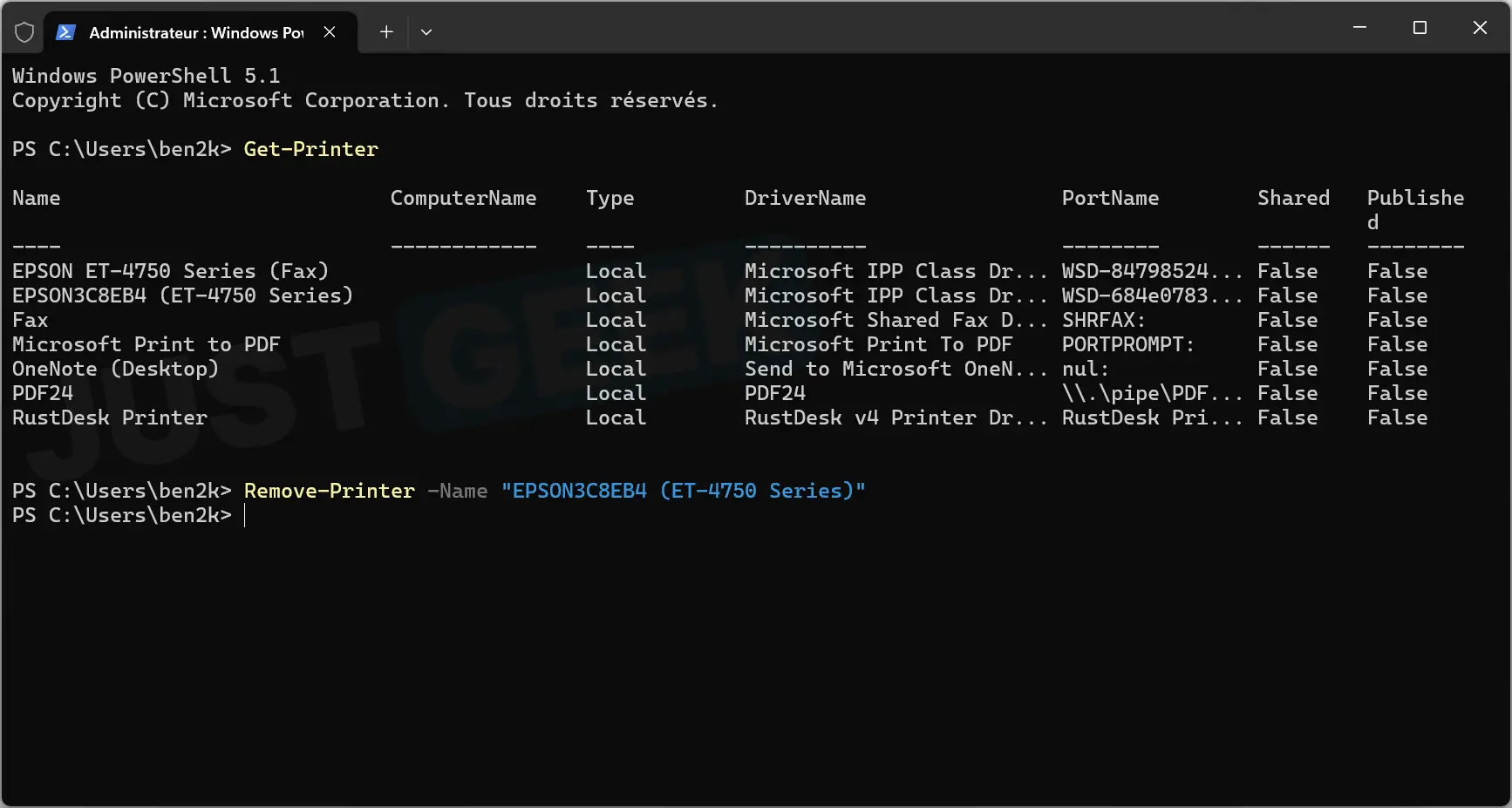Click Shared False value in RustDesk Printer row
Screen dimensions: 1512x808
1288,418
